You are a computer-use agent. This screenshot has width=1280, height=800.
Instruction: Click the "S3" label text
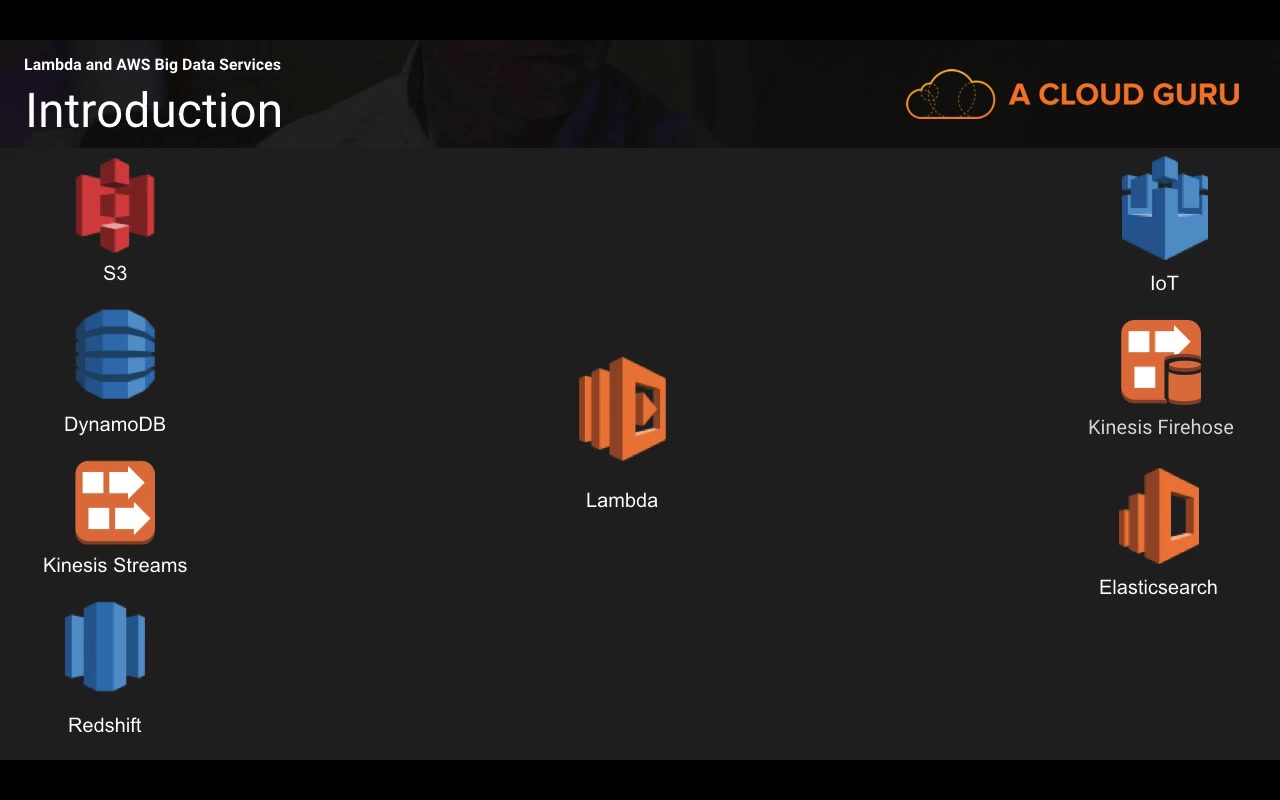(x=115, y=273)
